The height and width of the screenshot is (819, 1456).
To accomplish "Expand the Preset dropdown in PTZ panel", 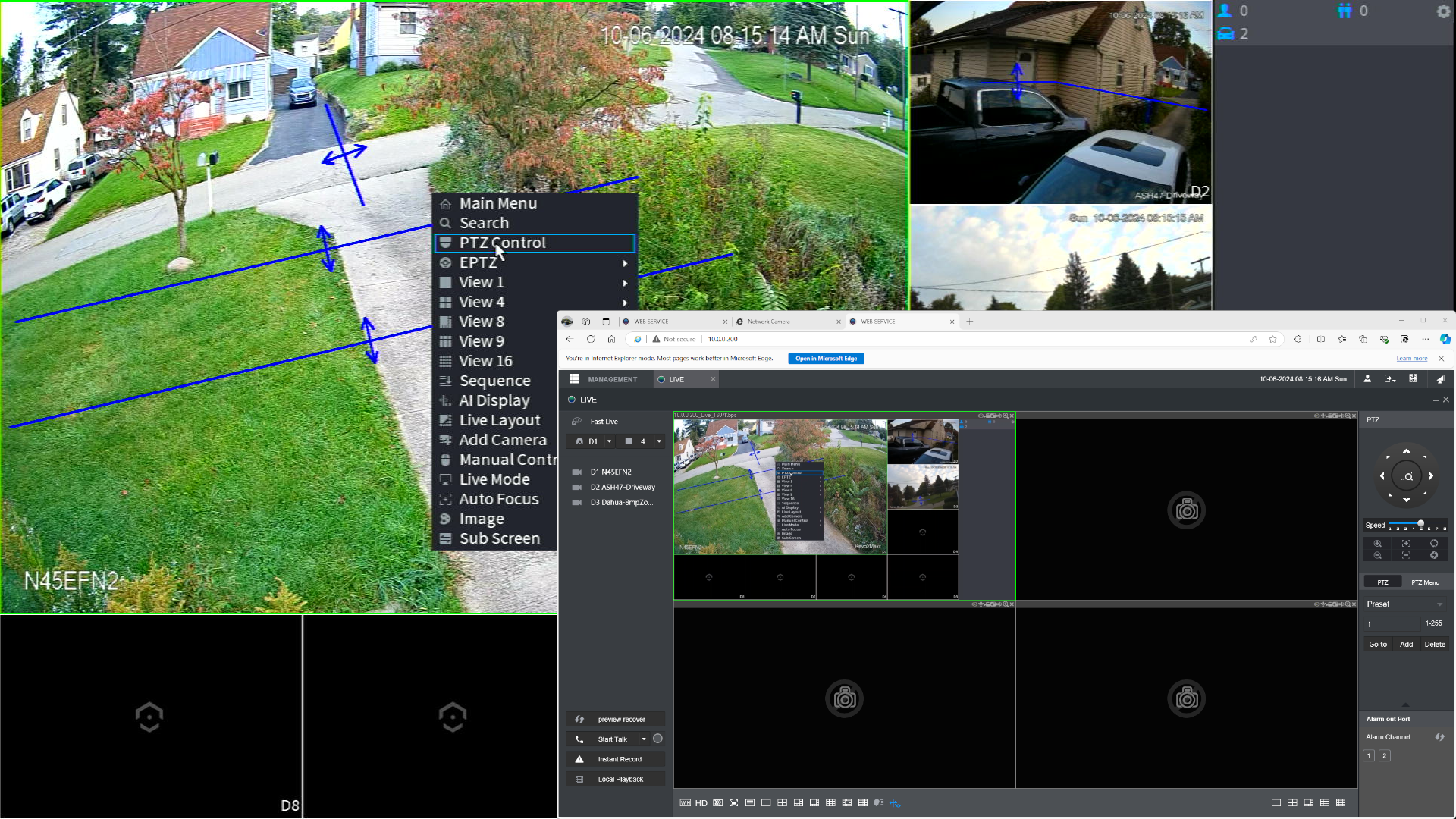I will (1439, 604).
